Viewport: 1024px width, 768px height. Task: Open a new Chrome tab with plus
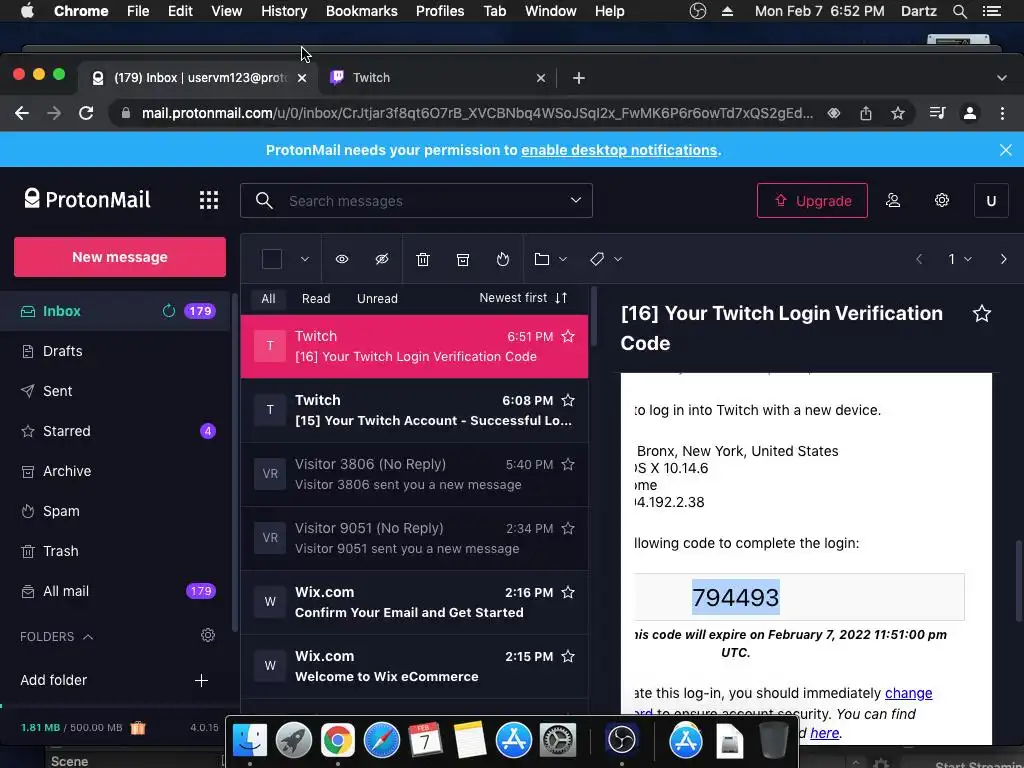579,78
